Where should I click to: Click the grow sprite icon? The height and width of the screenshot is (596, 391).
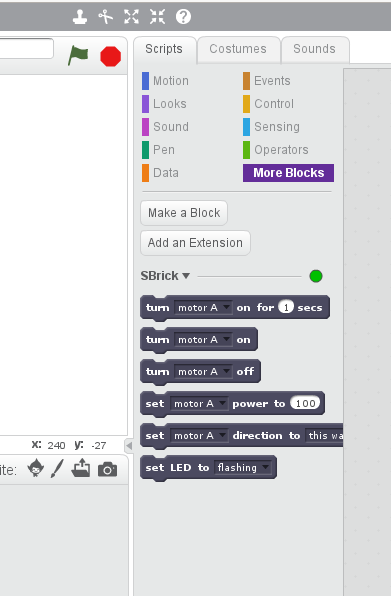(131, 17)
